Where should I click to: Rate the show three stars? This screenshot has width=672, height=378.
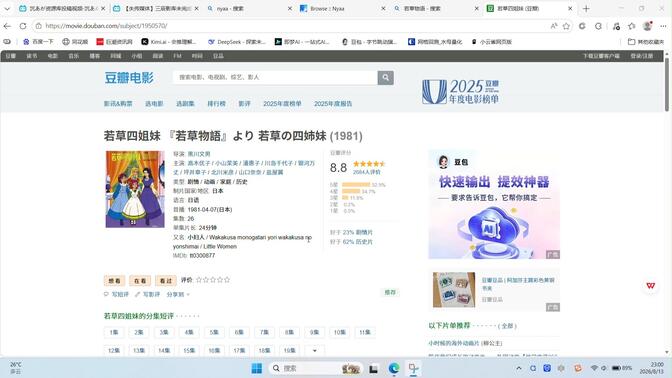213,280
